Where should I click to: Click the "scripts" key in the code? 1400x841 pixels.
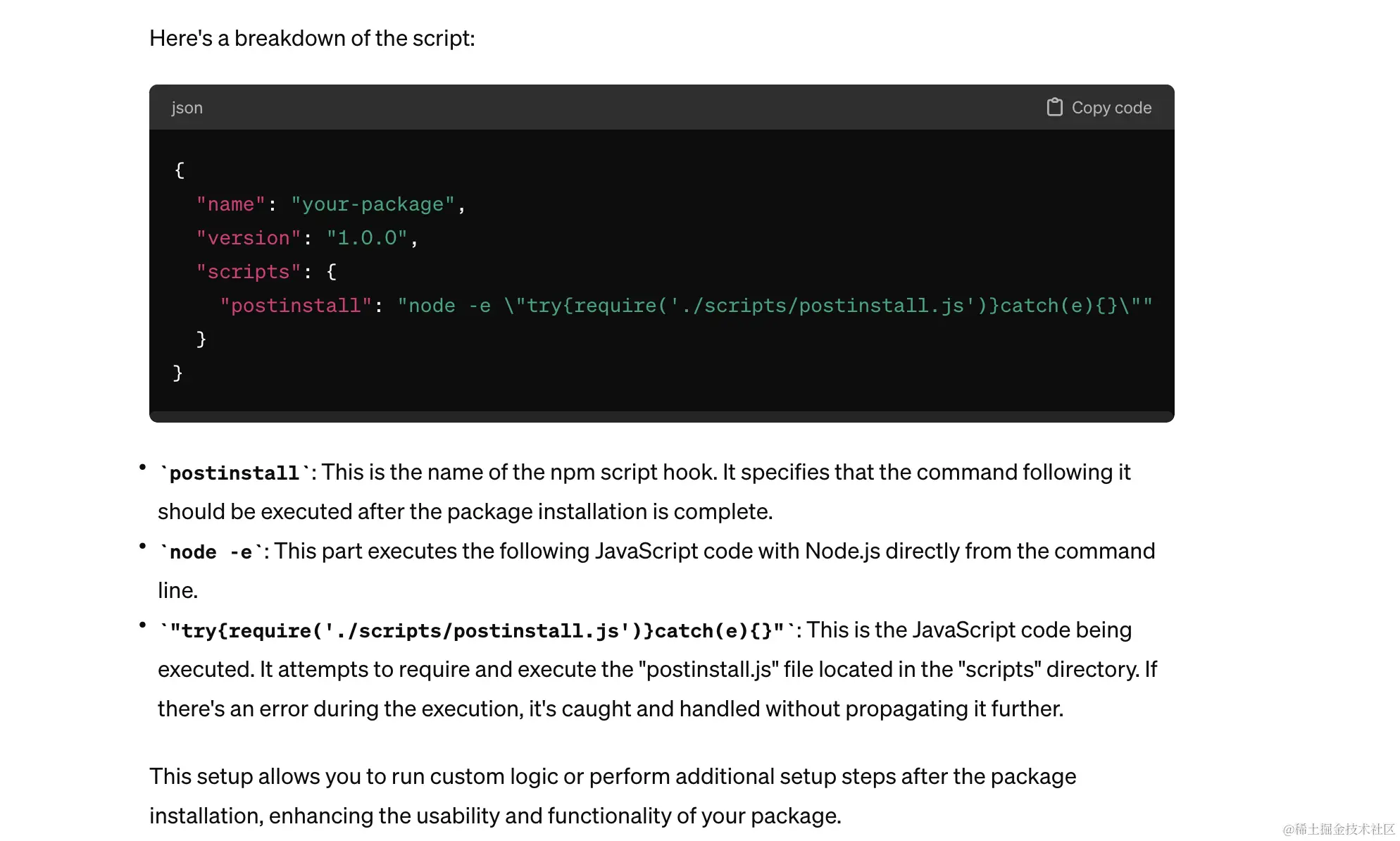point(248,272)
